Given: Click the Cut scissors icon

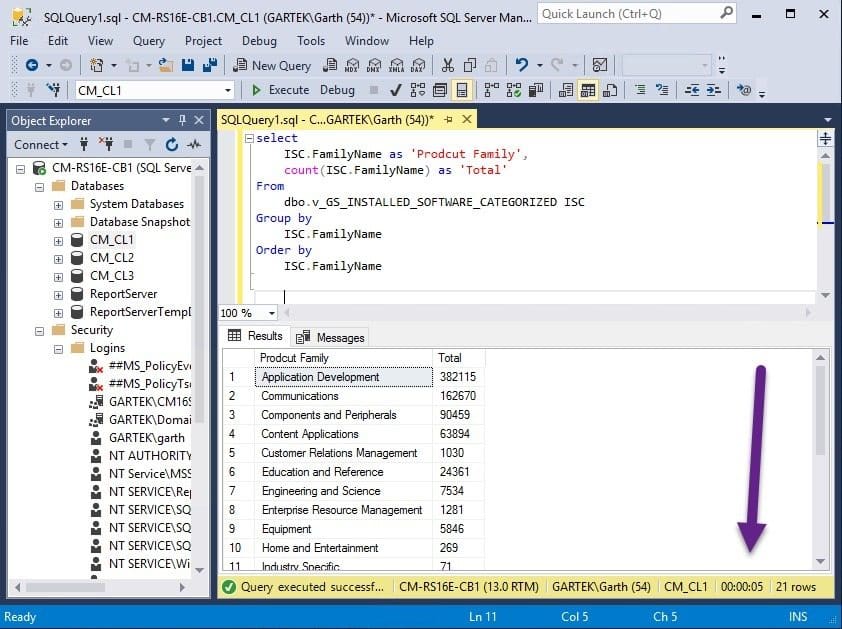Looking at the screenshot, I should 447,66.
